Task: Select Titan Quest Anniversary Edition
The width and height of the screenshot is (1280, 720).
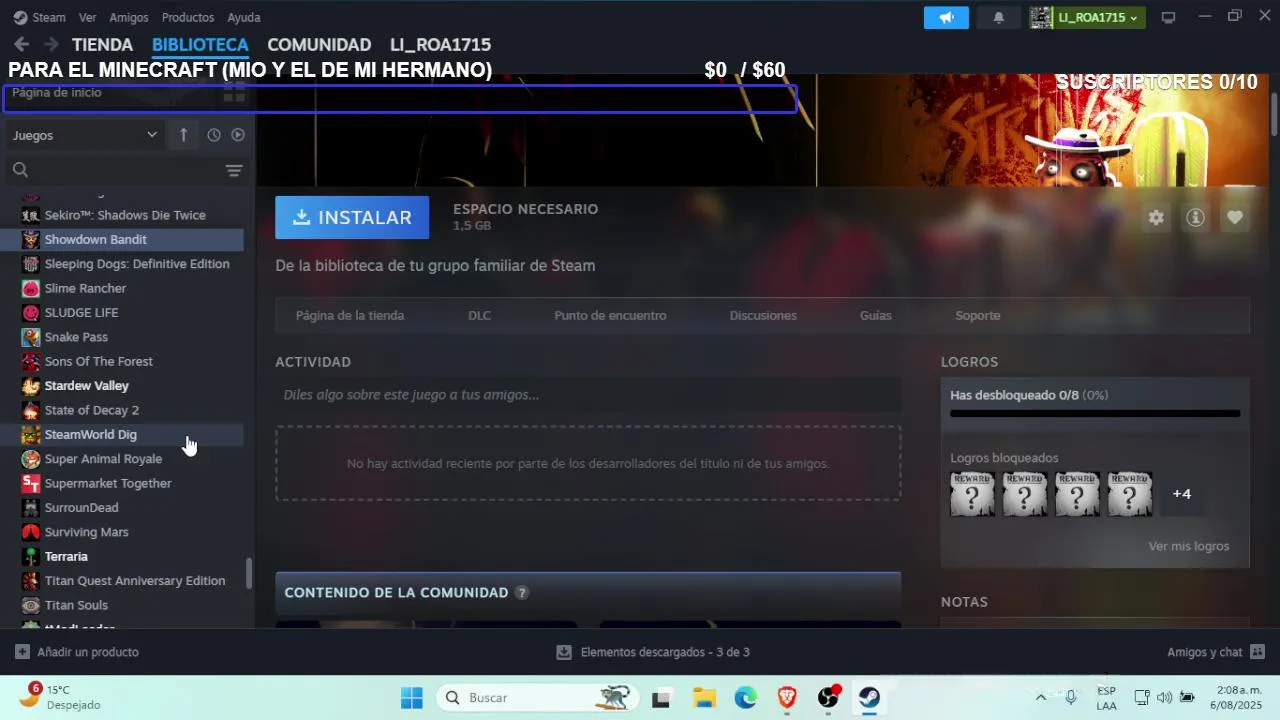Action: point(134,580)
